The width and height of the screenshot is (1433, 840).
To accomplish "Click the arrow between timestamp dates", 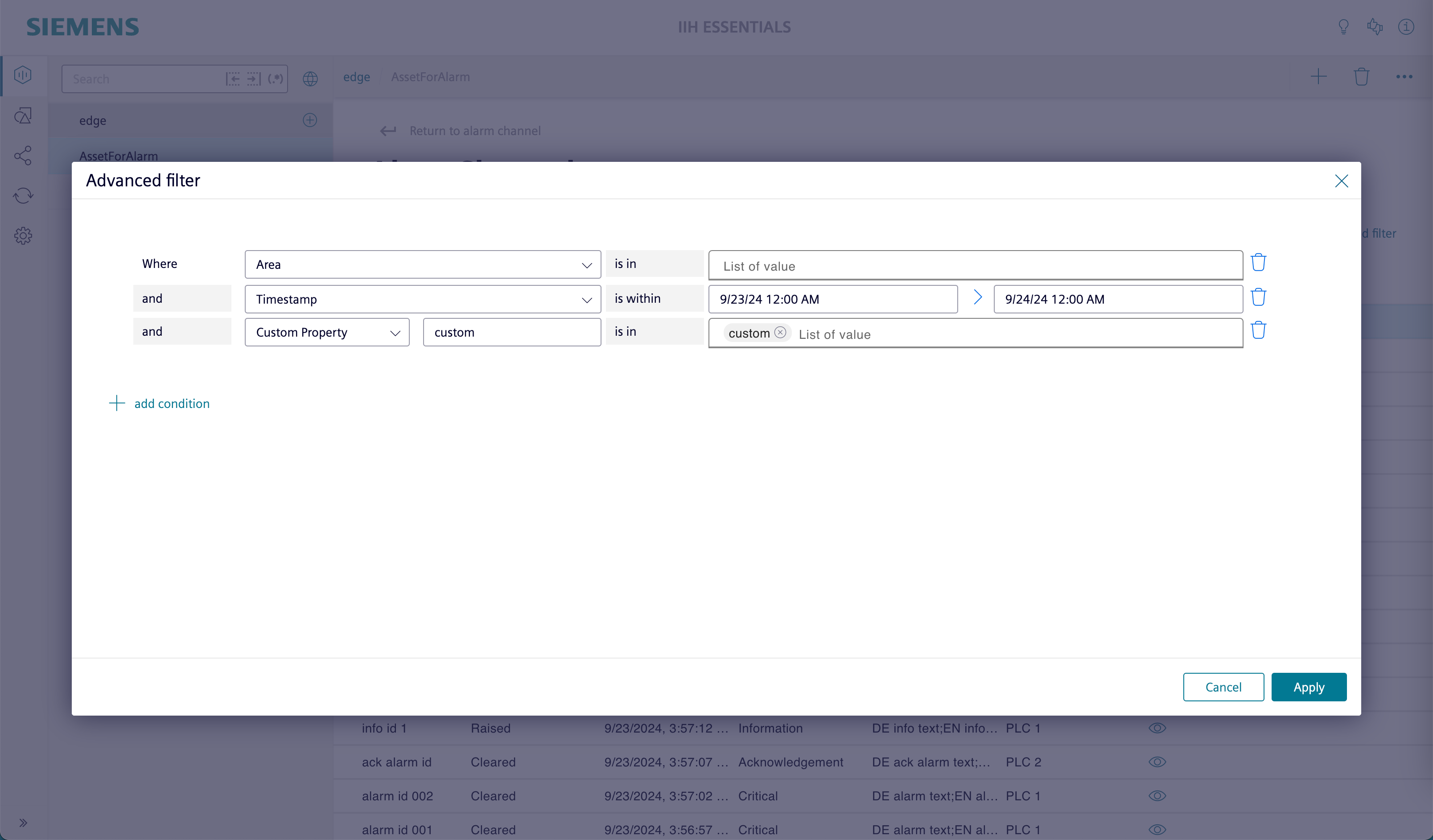I will (977, 297).
